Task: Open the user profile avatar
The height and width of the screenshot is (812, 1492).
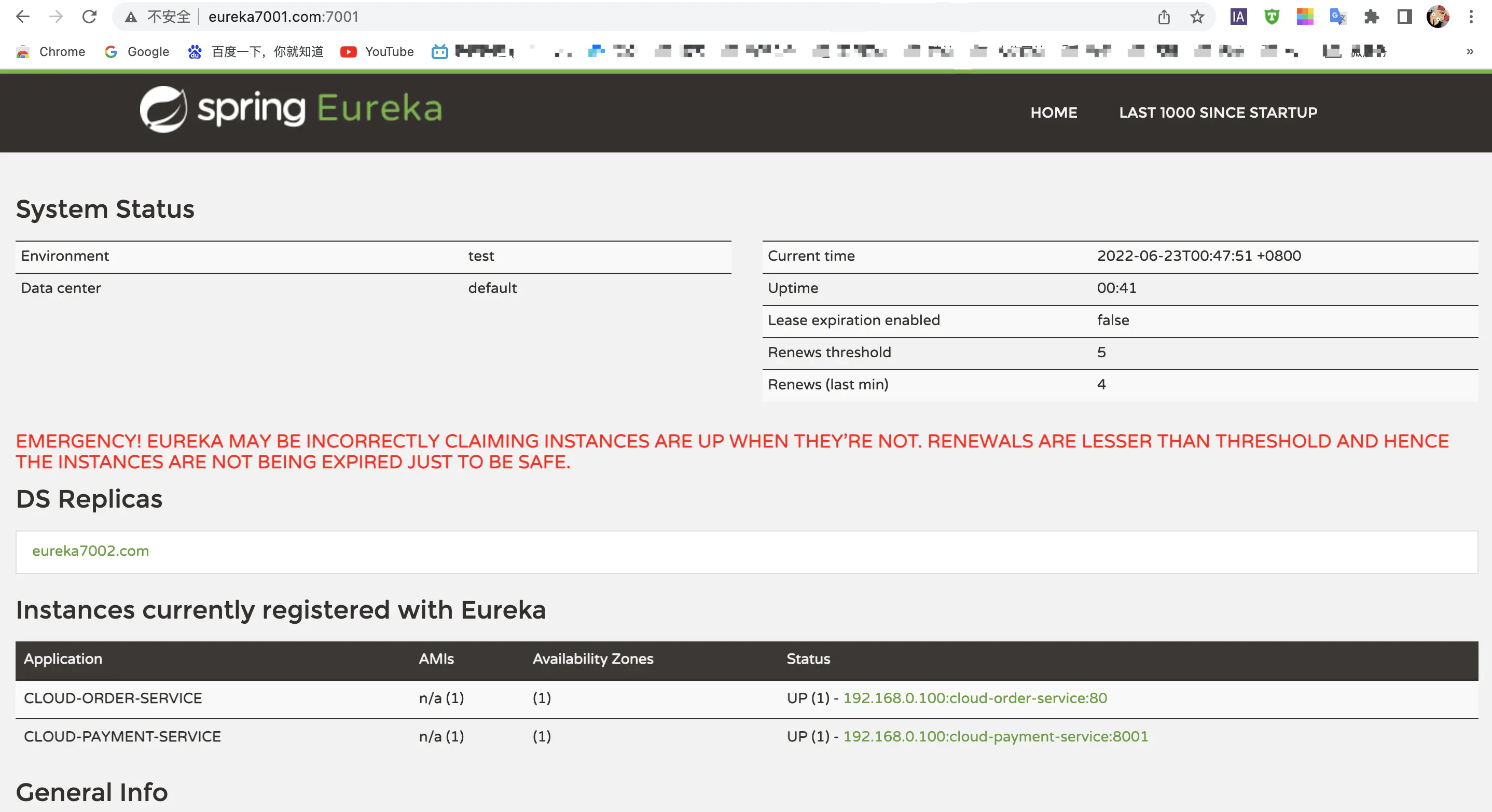Action: tap(1438, 17)
